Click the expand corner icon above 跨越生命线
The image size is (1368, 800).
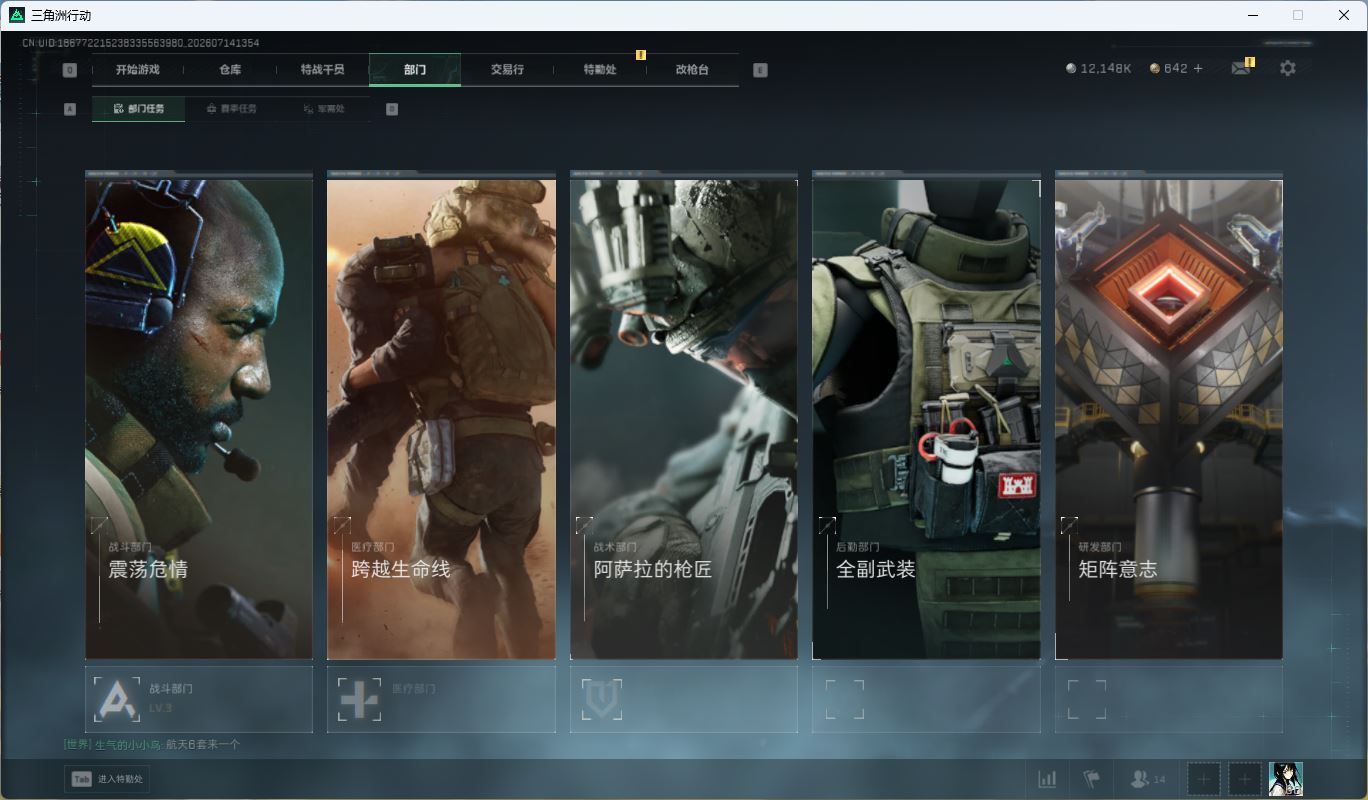(342, 525)
